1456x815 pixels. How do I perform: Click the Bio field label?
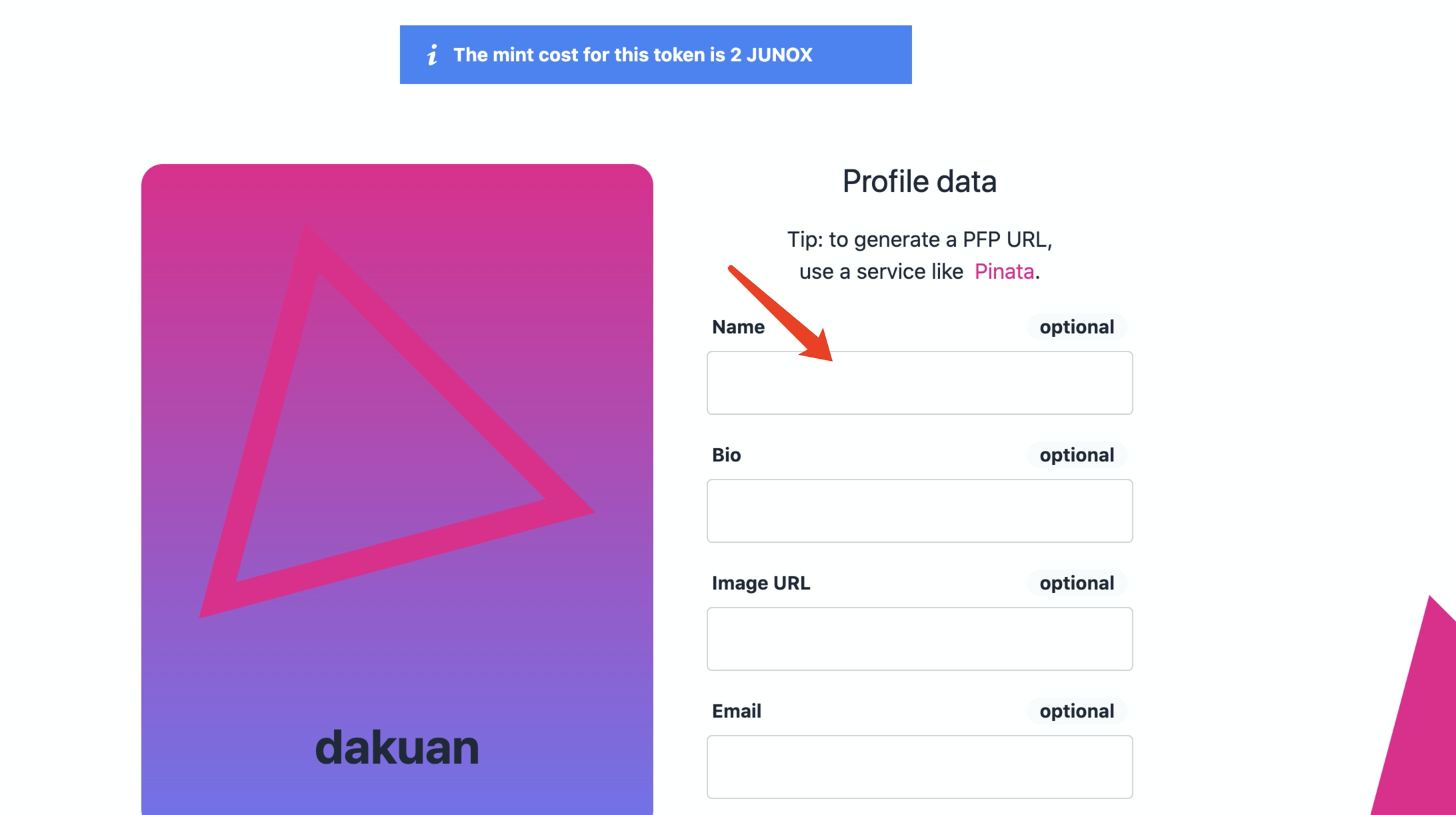pos(726,455)
